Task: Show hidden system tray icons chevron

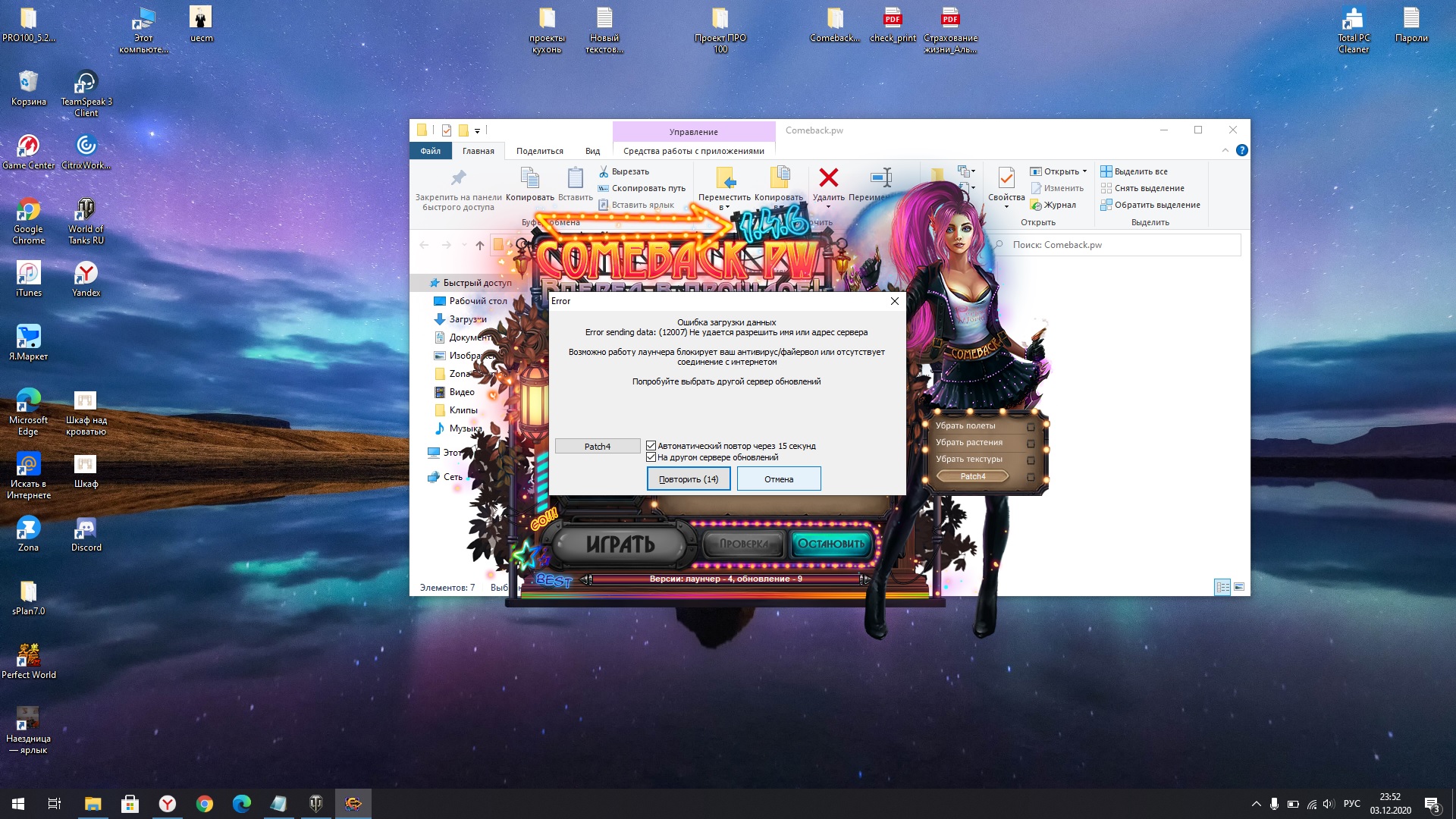Action: click(1256, 803)
